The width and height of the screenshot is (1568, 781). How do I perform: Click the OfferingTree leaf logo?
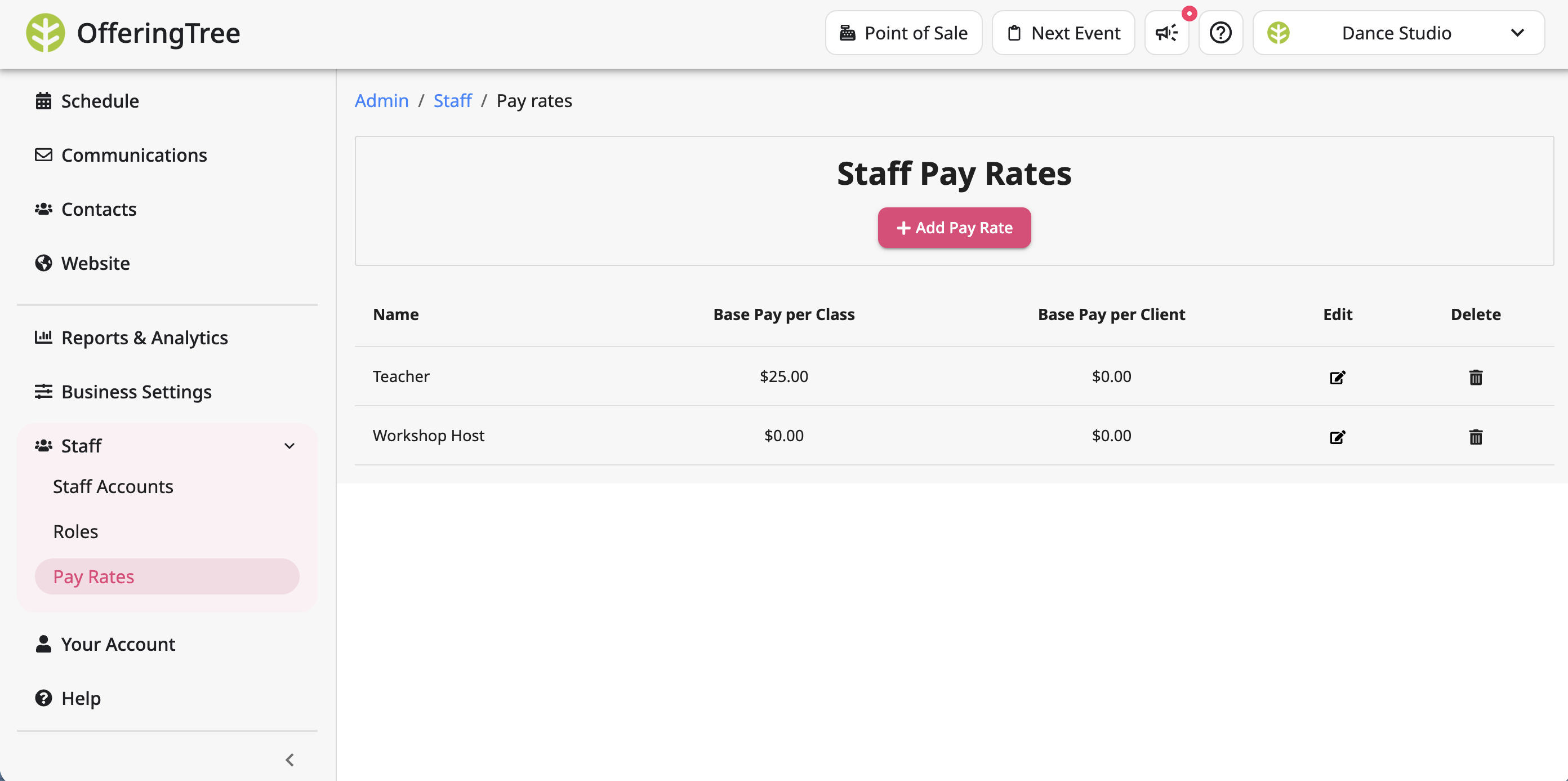pyautogui.click(x=45, y=33)
